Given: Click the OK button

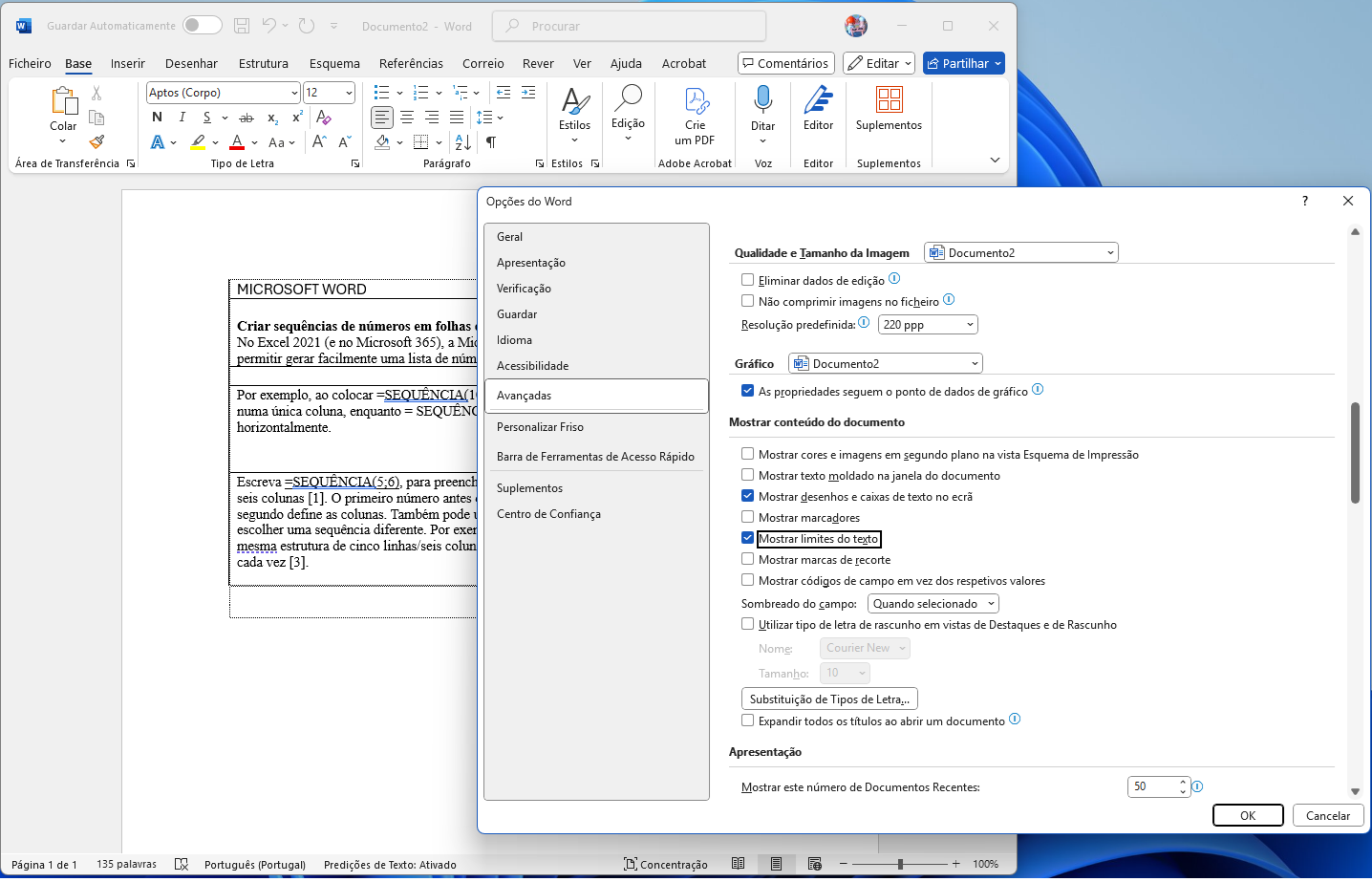Looking at the screenshot, I should point(1247,815).
